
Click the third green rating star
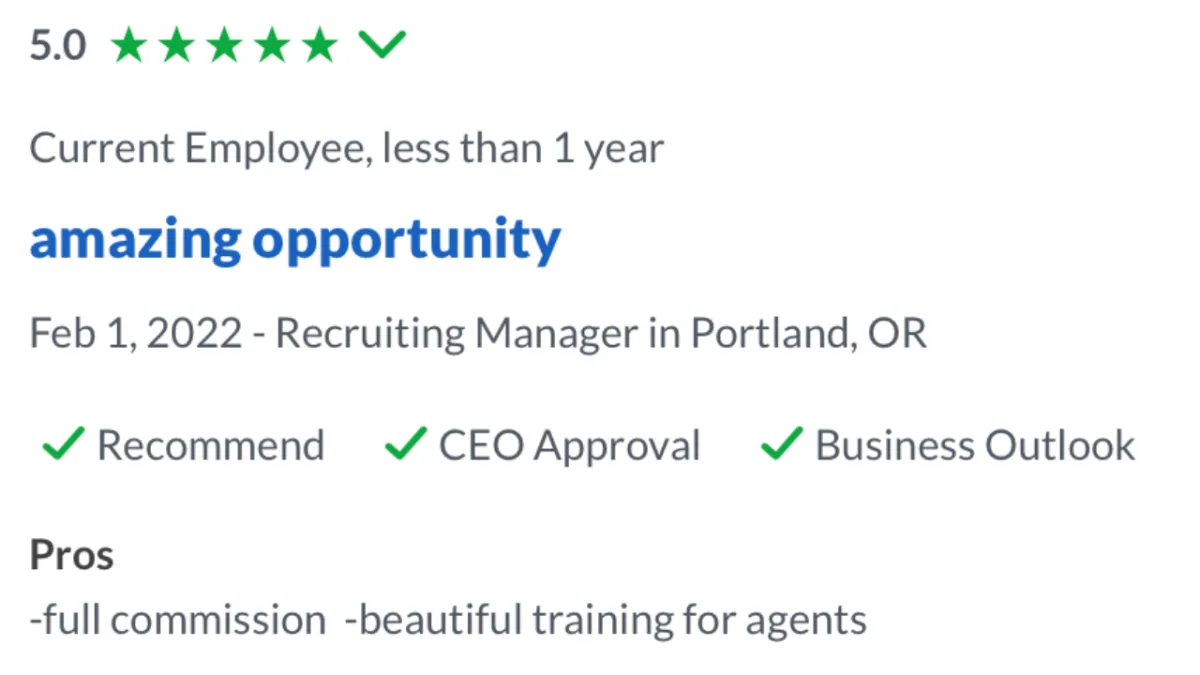click(x=224, y=46)
